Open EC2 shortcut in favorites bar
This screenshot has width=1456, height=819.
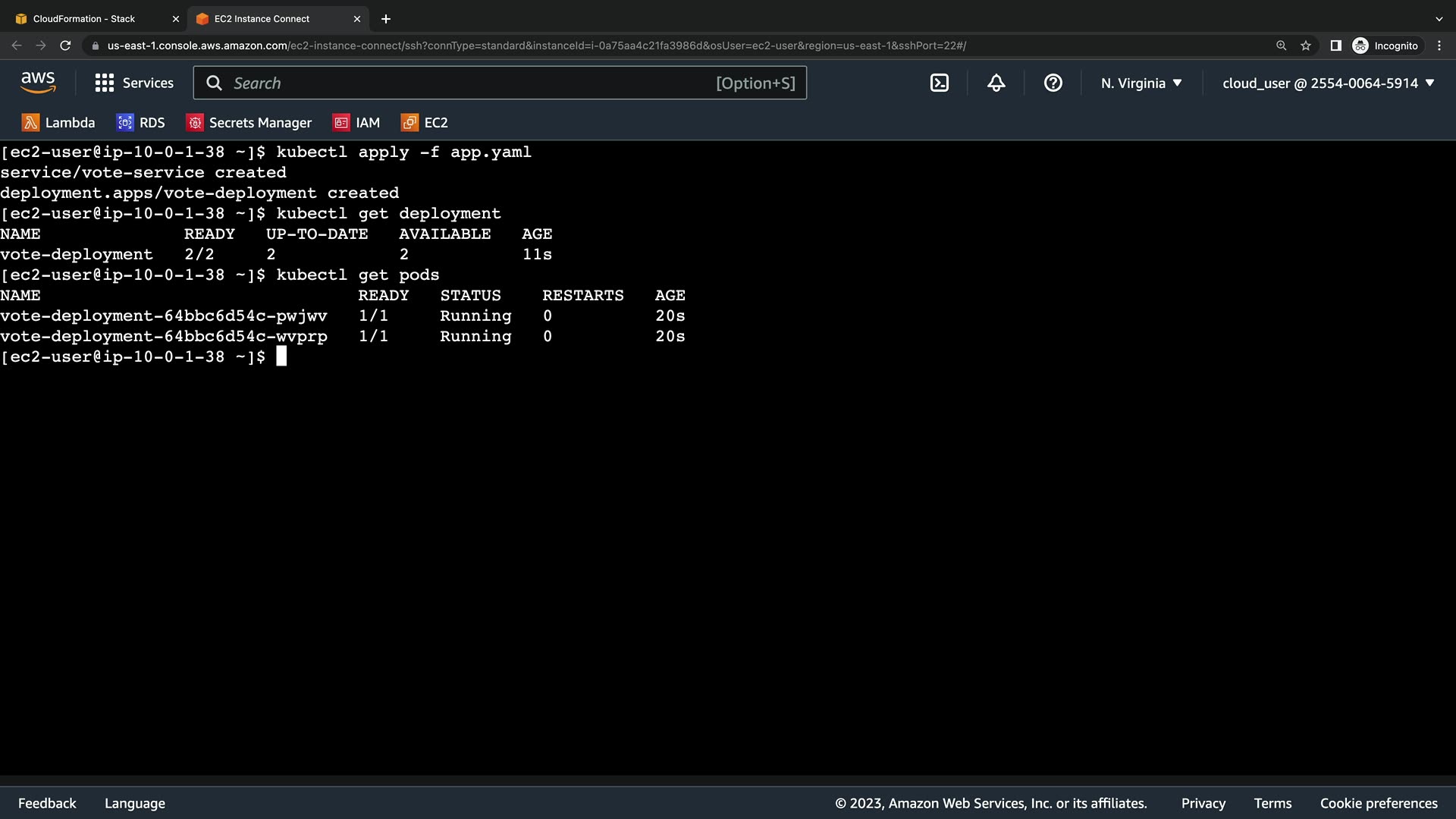pyautogui.click(x=425, y=123)
